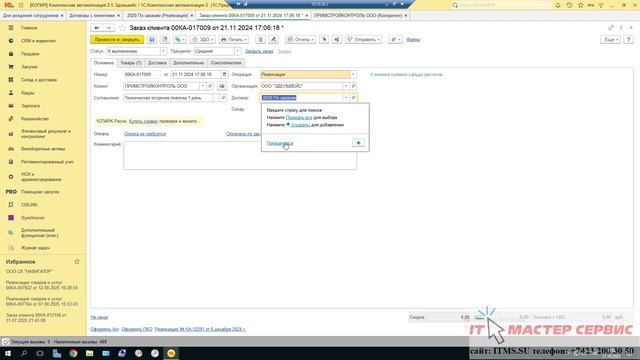Mark order as favorite with star
Viewport: 640px width, 360px height.
coord(122,28)
